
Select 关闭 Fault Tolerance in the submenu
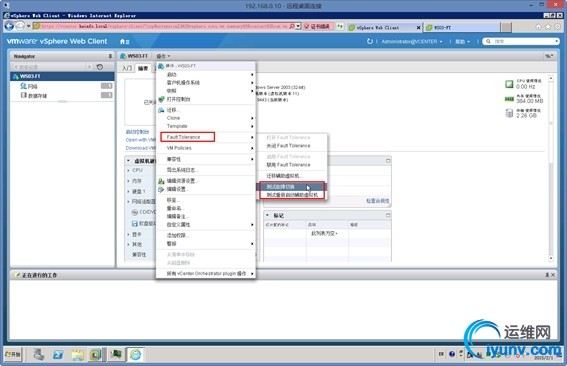[x=292, y=146]
